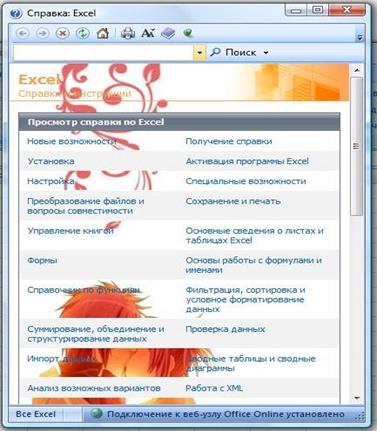Open the Поиск scope dropdown arrow
Screen dimensions: 377x431
tap(266, 53)
